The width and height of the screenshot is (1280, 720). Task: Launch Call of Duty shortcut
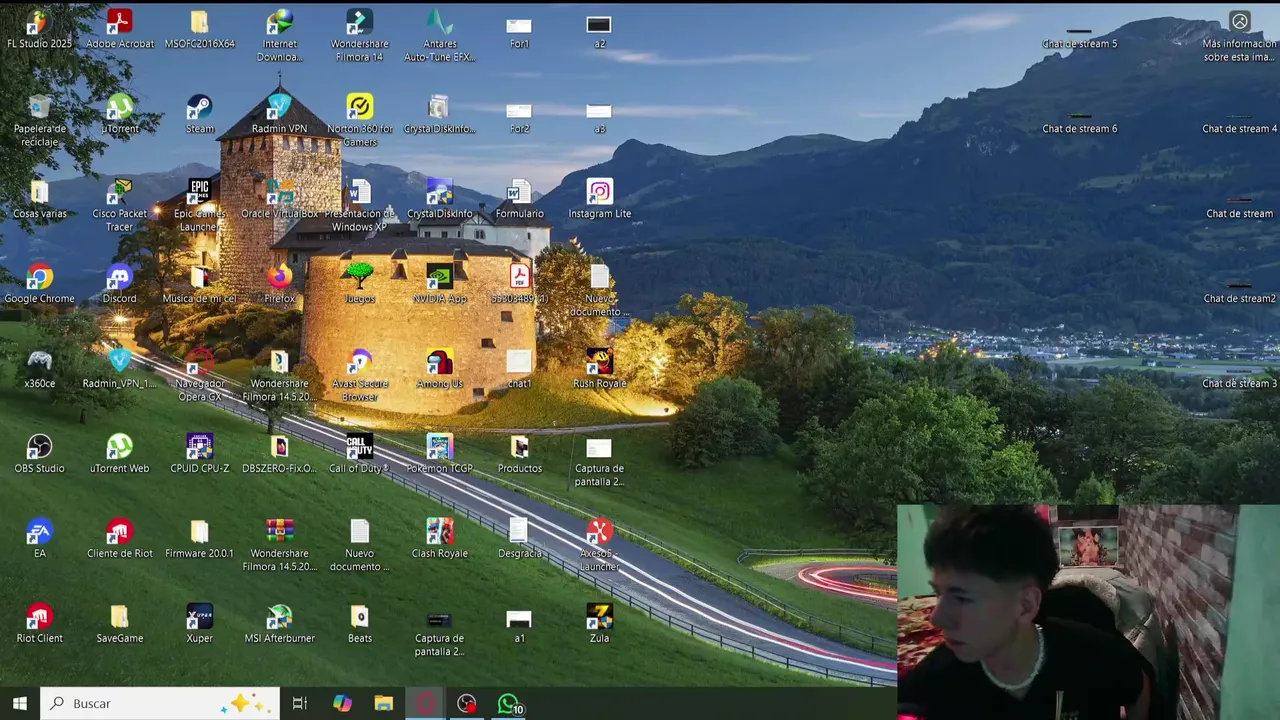point(359,447)
